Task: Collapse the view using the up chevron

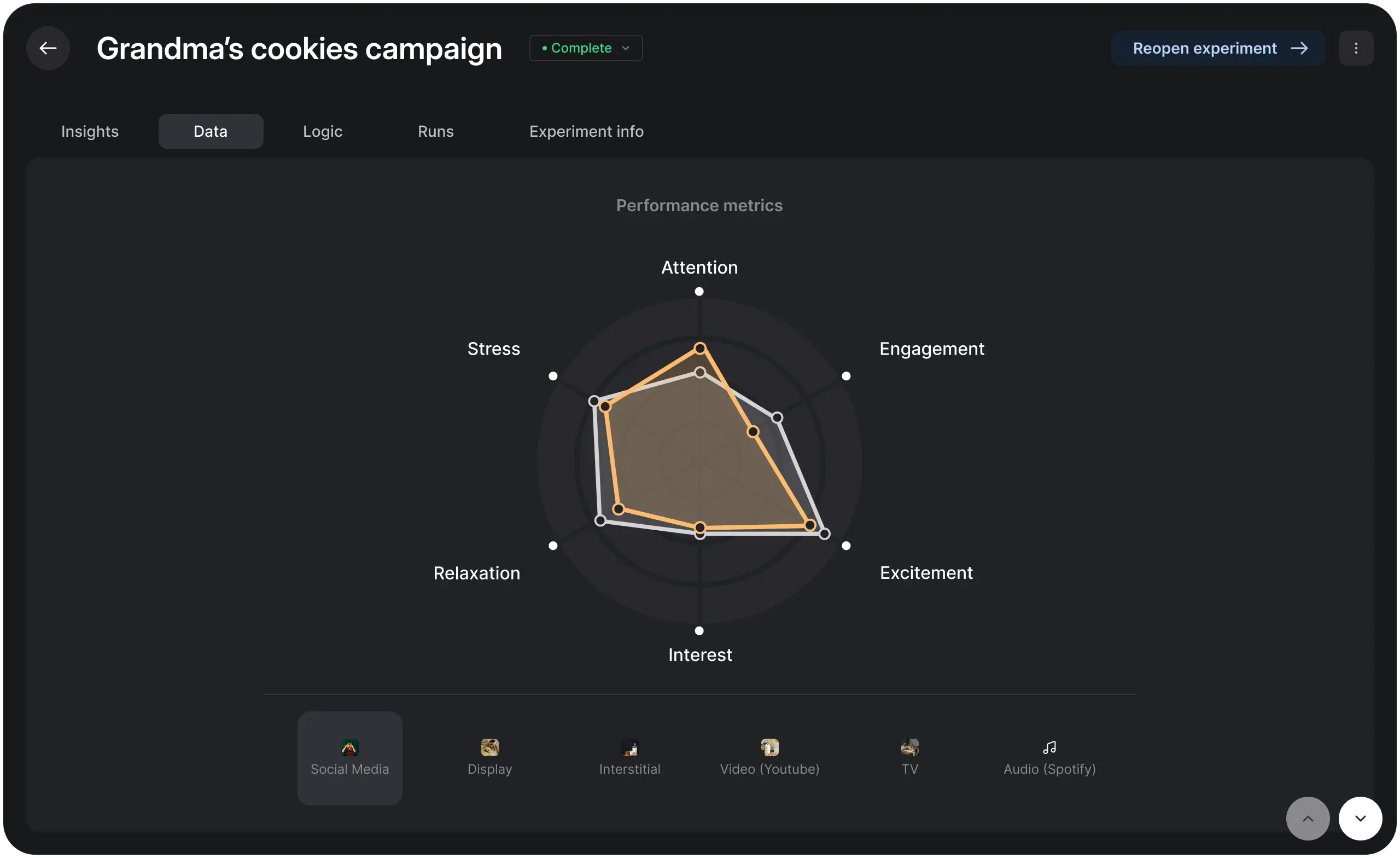Action: [1308, 818]
